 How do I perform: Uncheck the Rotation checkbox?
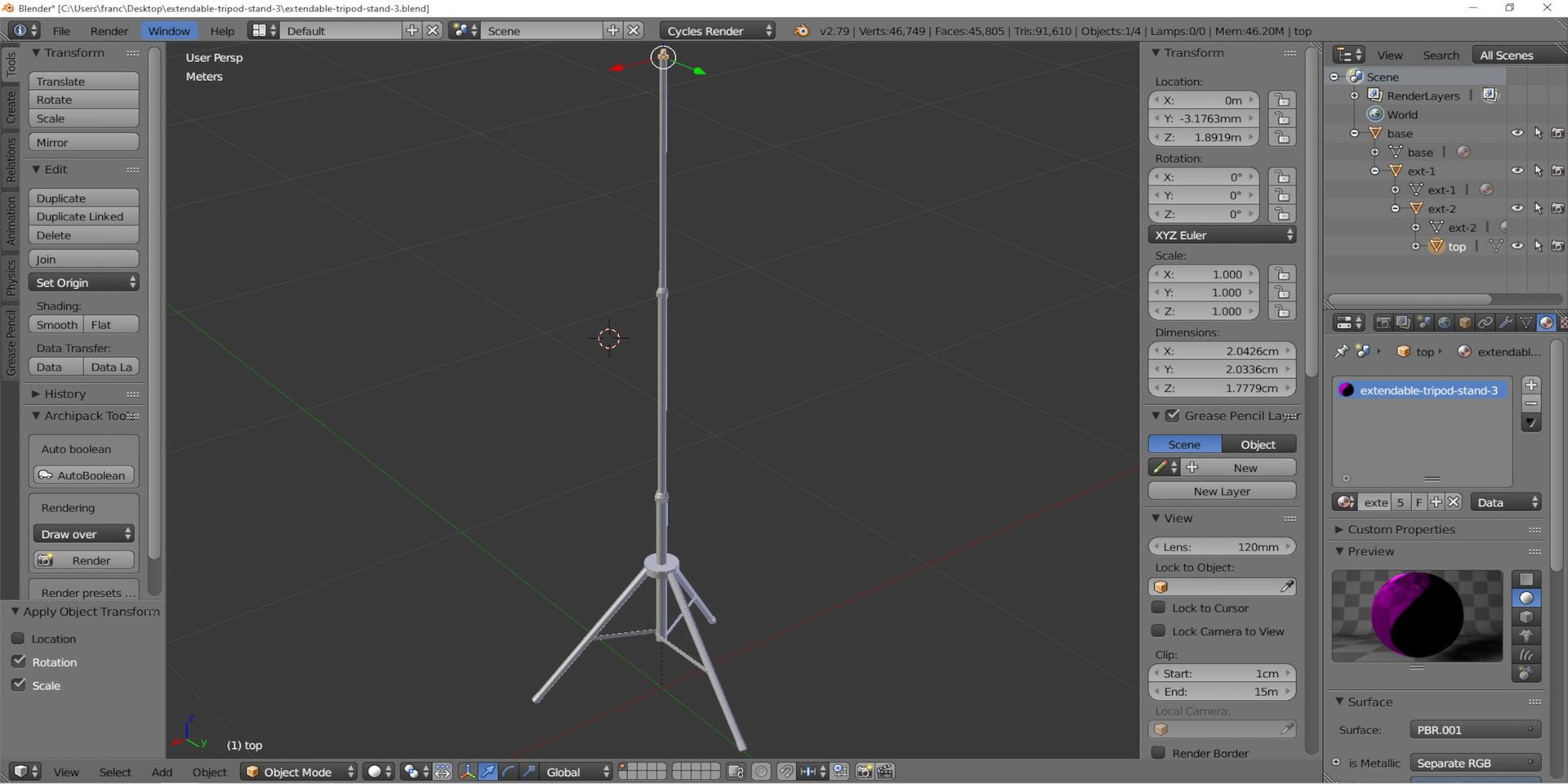click(18, 661)
